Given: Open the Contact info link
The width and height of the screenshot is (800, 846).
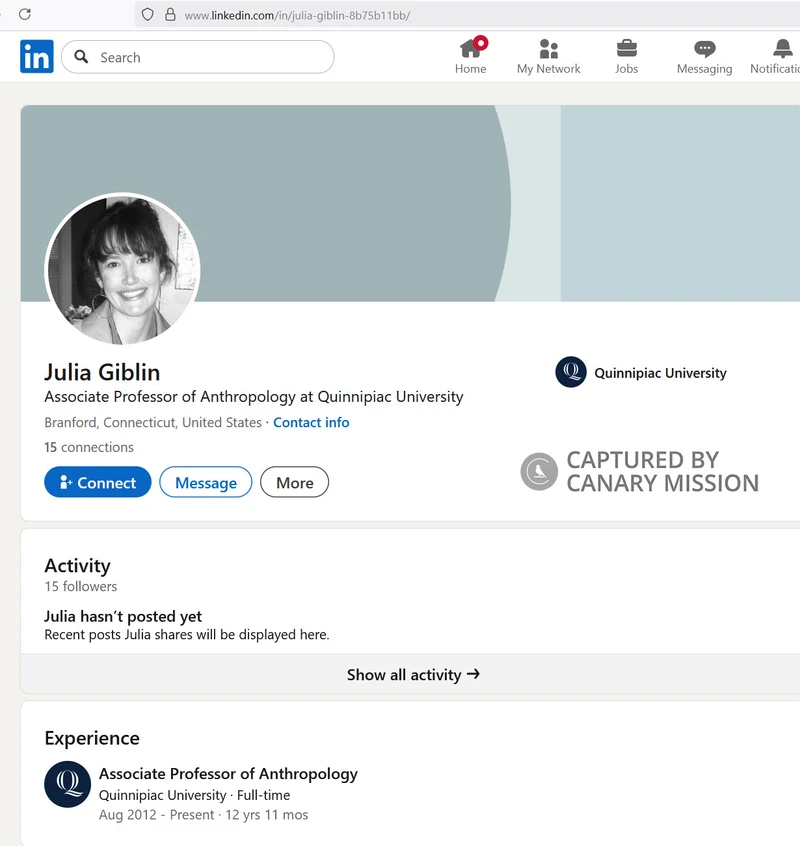Looking at the screenshot, I should click(x=311, y=422).
